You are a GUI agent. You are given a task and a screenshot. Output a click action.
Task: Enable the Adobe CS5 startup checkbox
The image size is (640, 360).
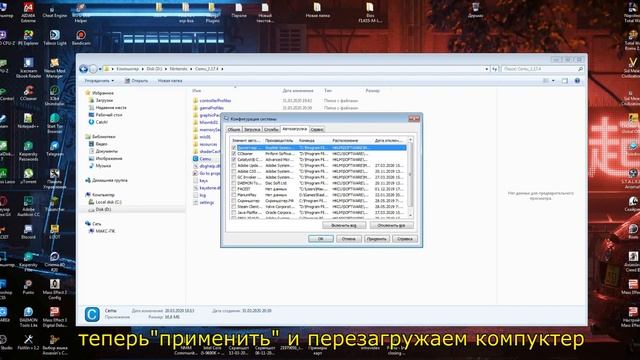click(x=234, y=171)
